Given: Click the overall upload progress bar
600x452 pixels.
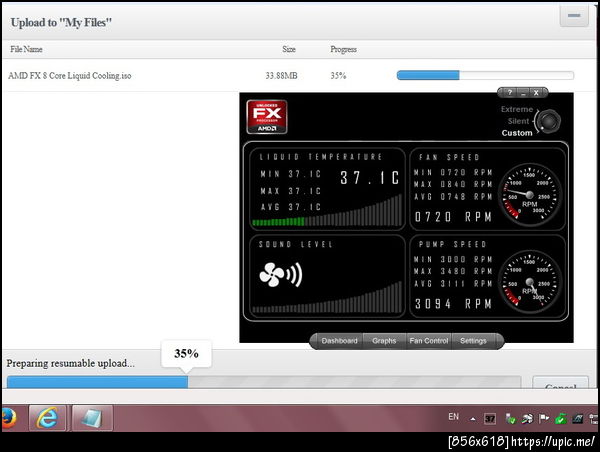Looking at the screenshot, I should (x=264, y=382).
